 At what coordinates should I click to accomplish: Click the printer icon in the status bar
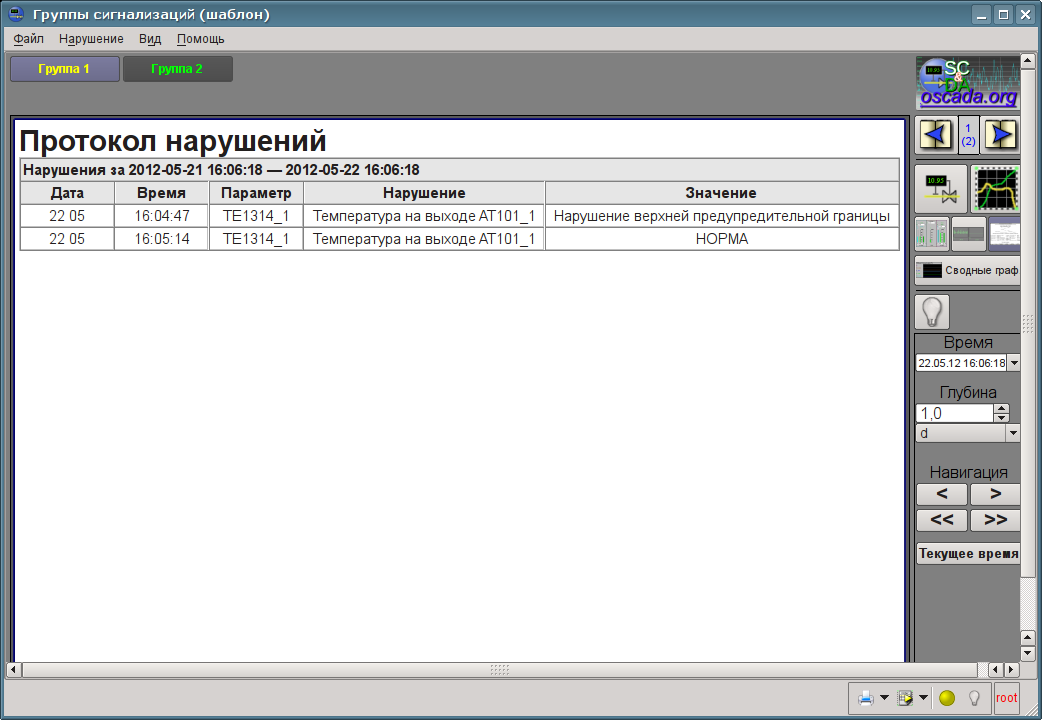click(x=865, y=698)
